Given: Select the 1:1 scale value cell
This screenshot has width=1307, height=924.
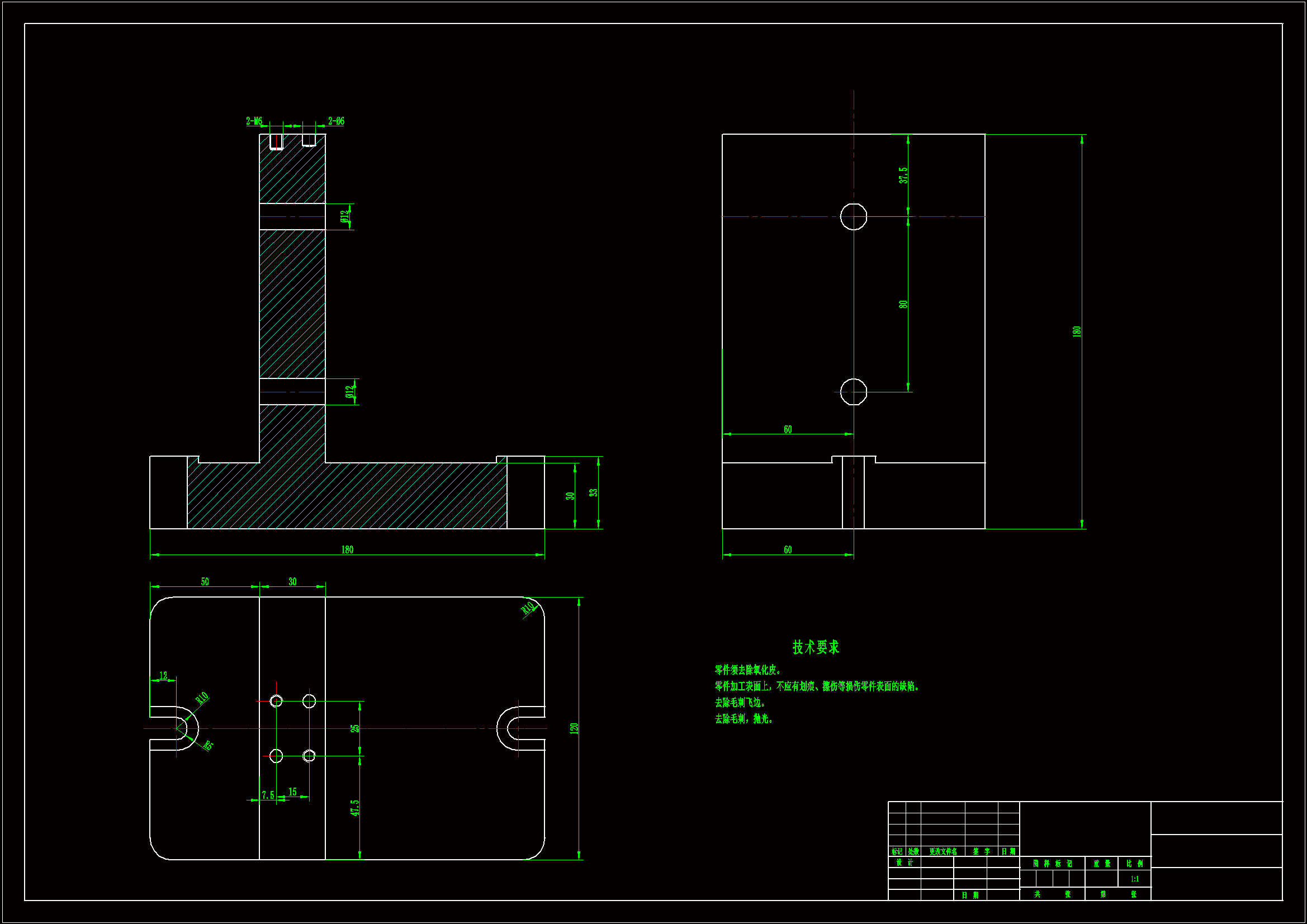Looking at the screenshot, I should tap(1134, 879).
